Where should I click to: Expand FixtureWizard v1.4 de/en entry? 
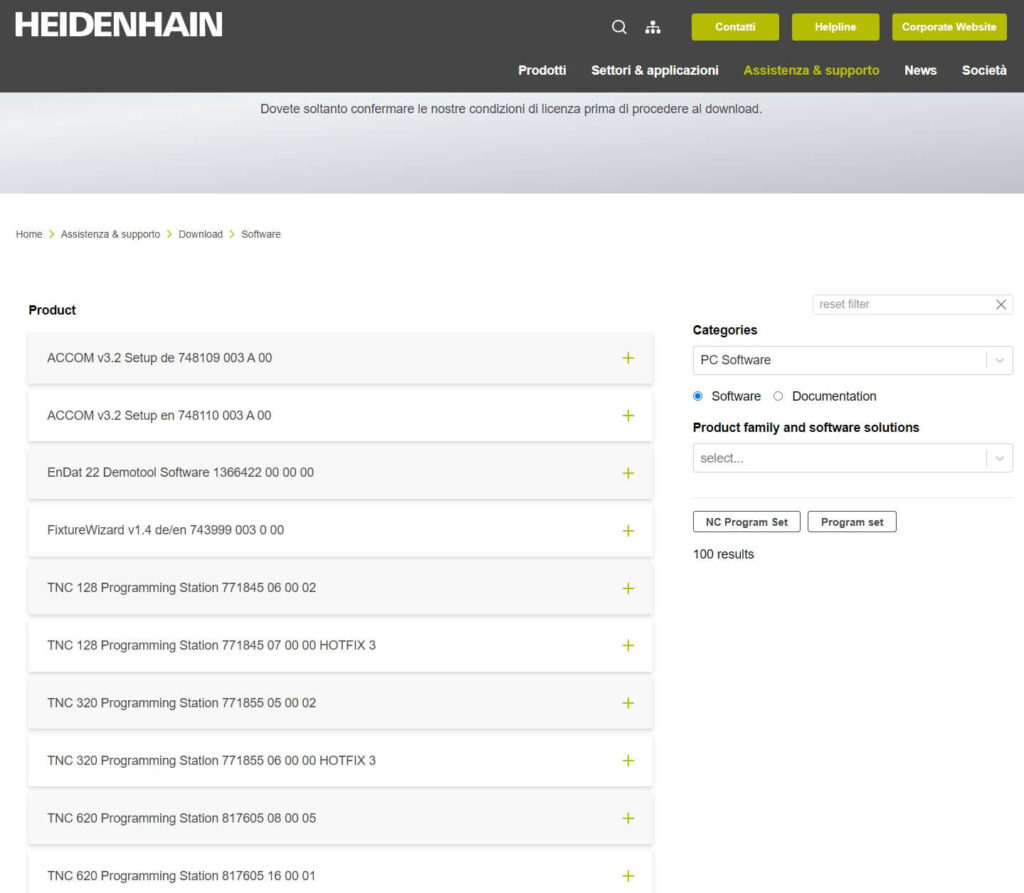click(628, 531)
